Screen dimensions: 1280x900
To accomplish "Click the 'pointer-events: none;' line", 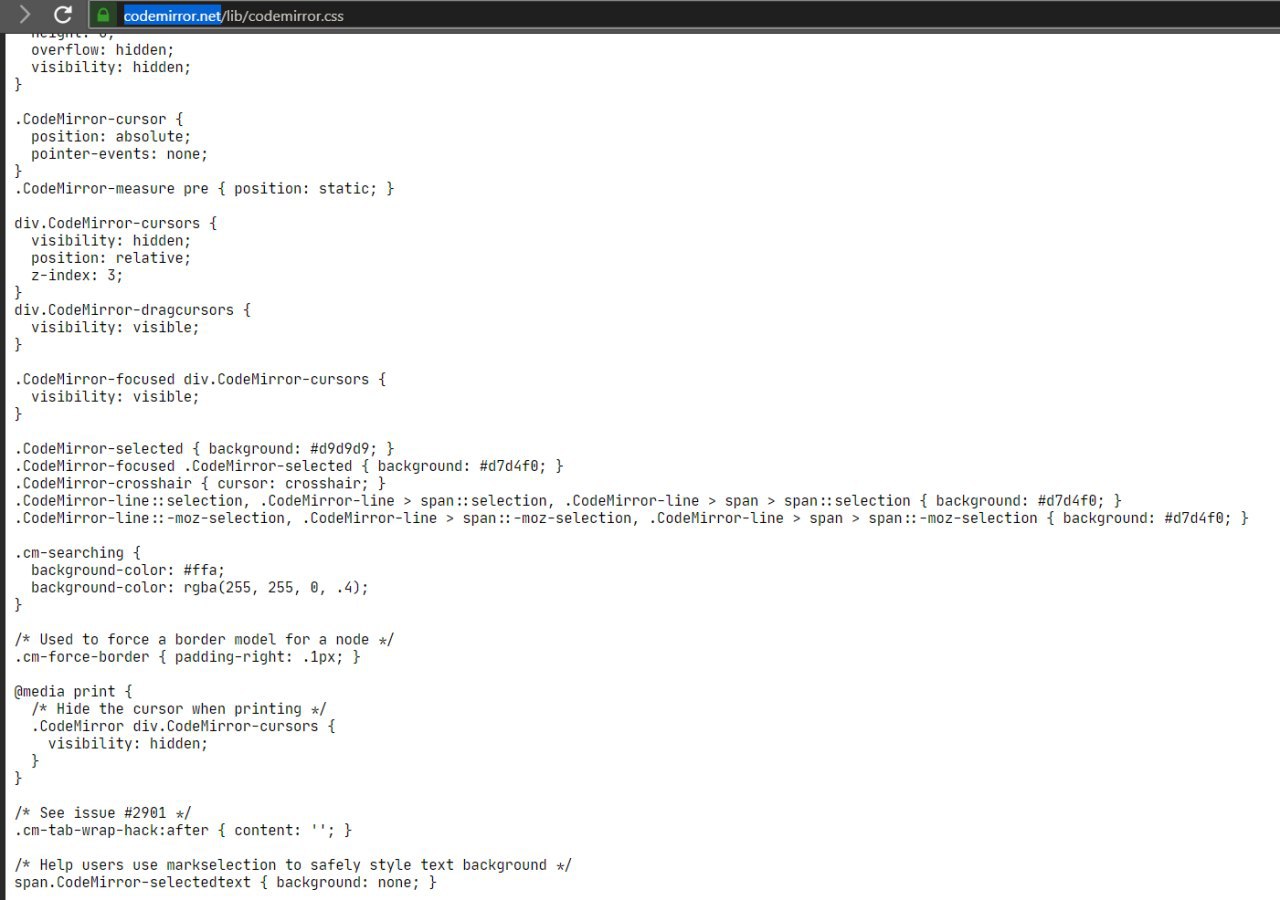I will (119, 154).
